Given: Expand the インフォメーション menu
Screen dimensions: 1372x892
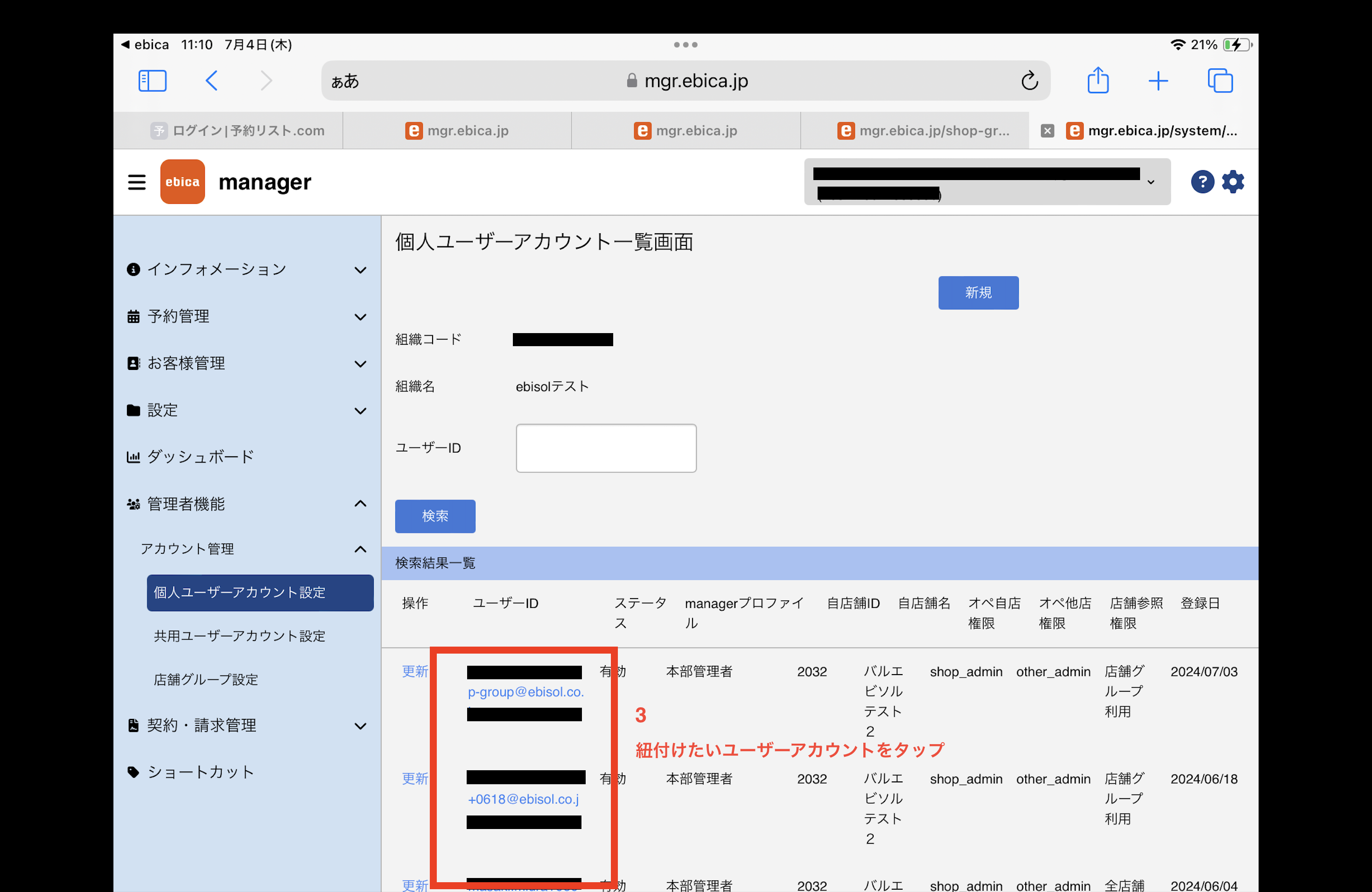Looking at the screenshot, I should (247, 270).
